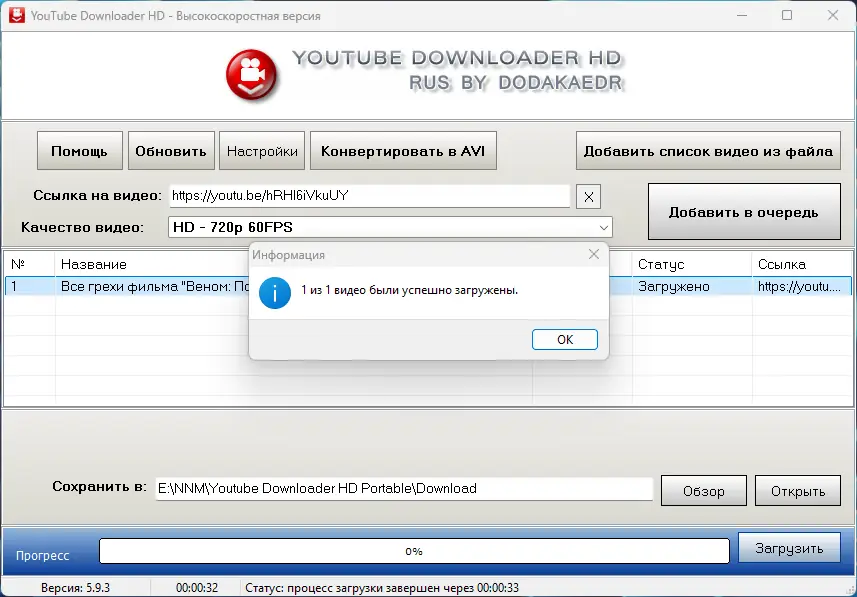Click the 'Сохранить в' path input field
This screenshot has width=857, height=597.
[400, 489]
